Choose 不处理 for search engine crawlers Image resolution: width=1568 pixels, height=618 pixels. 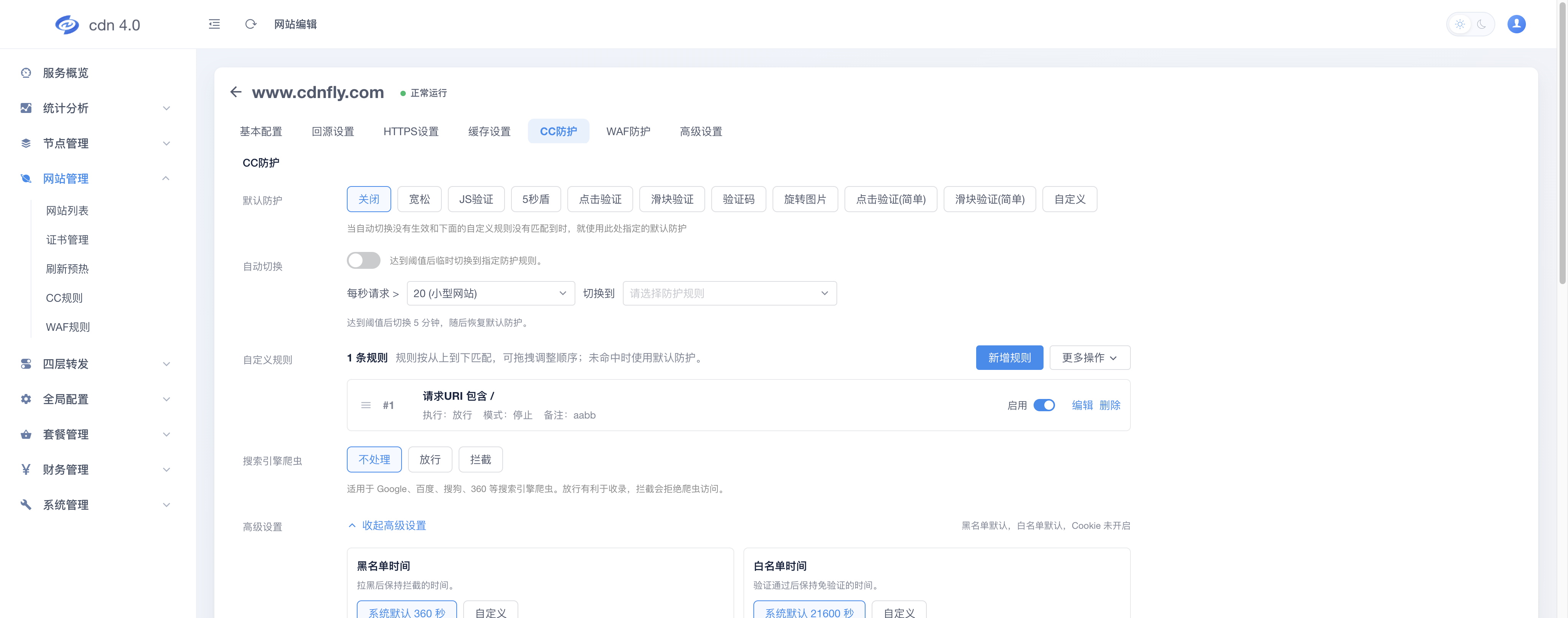[374, 460]
